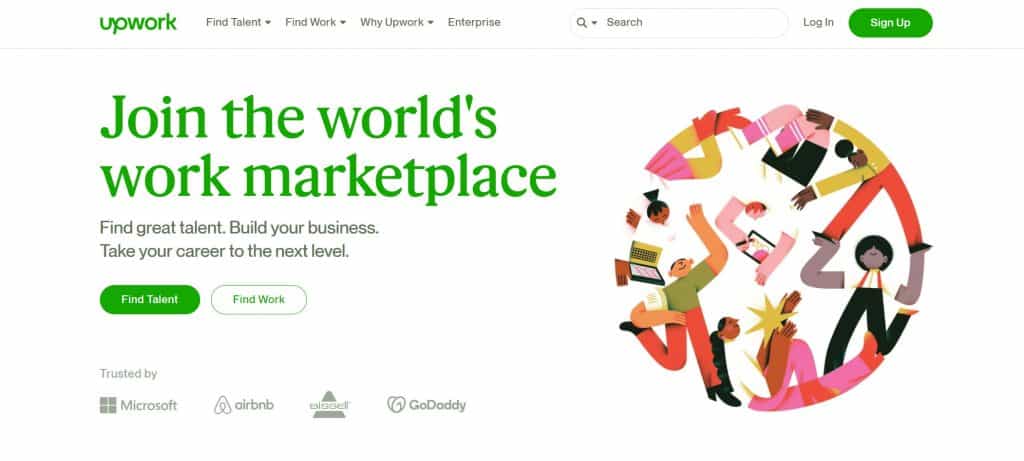Select Find Work in the navigation bar

[x=310, y=22]
